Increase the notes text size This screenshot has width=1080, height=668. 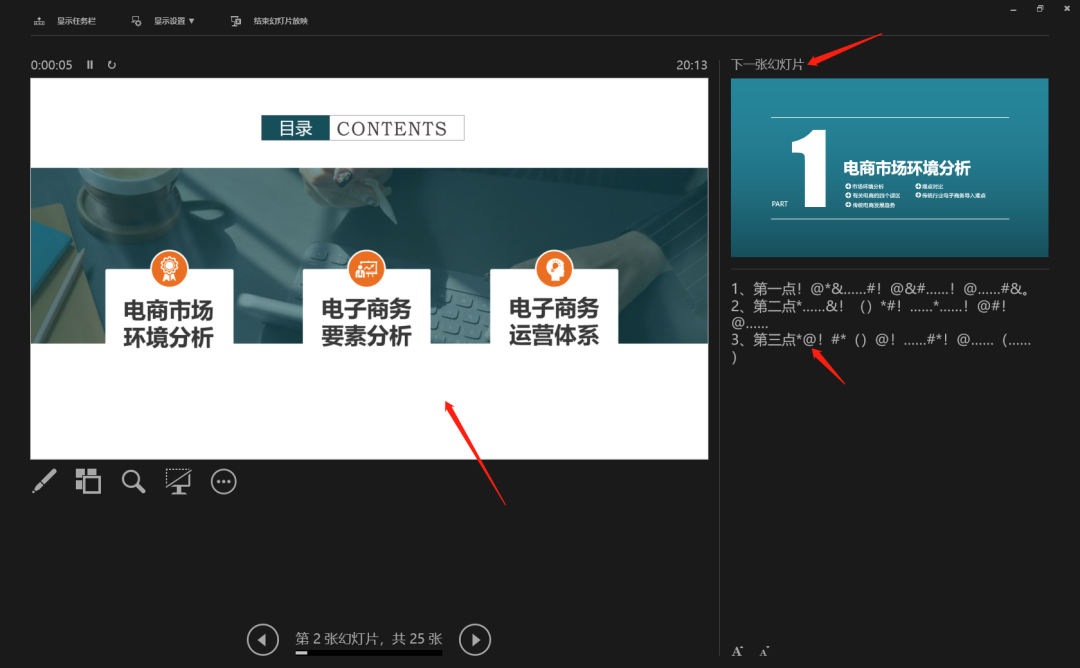point(737,651)
